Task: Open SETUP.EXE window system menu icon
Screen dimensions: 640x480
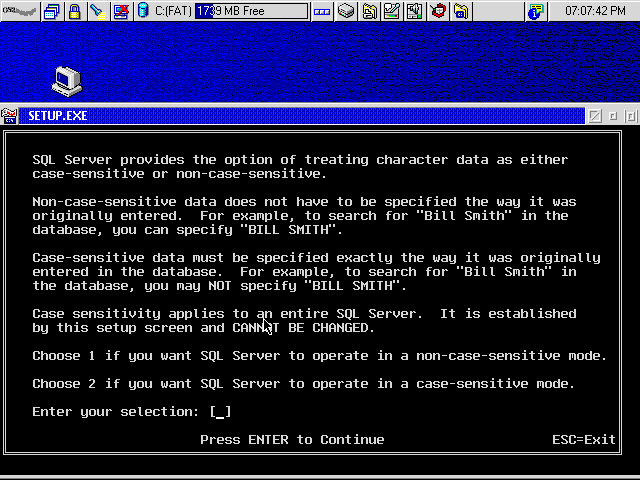Action: click(9, 116)
